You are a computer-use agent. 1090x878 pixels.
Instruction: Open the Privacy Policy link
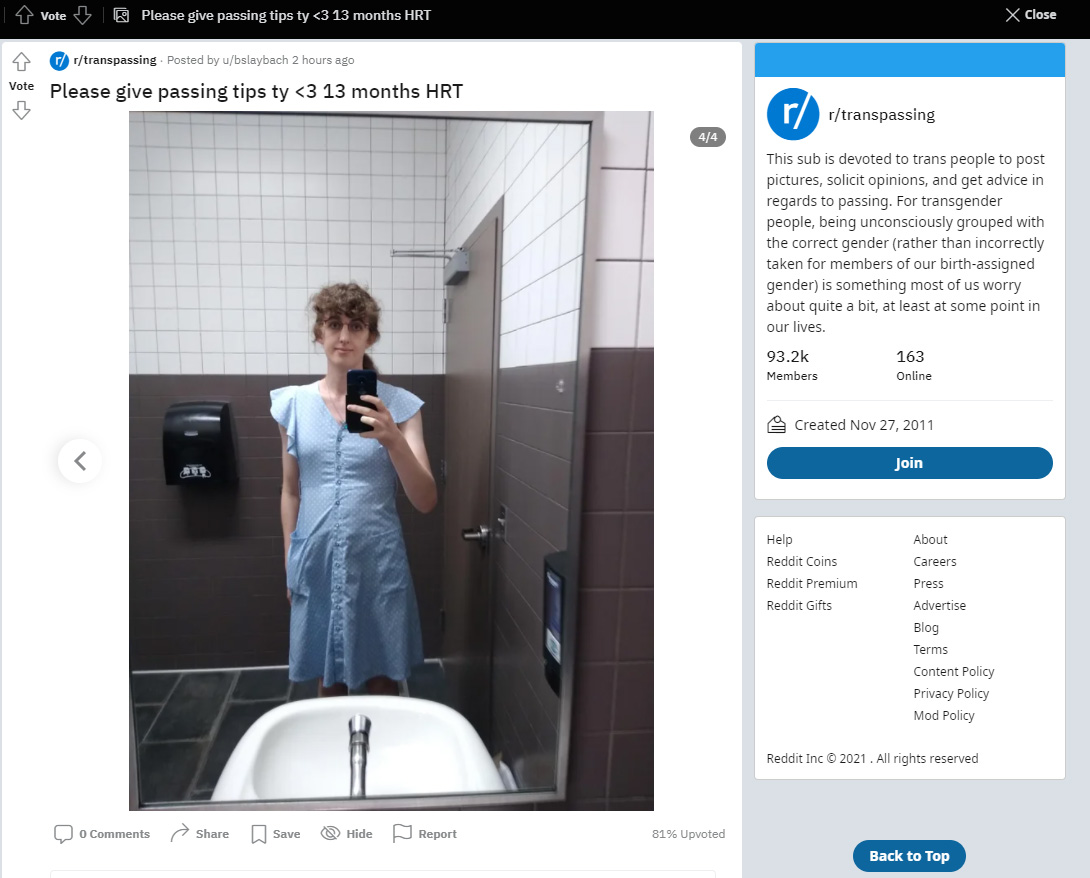[951, 693]
